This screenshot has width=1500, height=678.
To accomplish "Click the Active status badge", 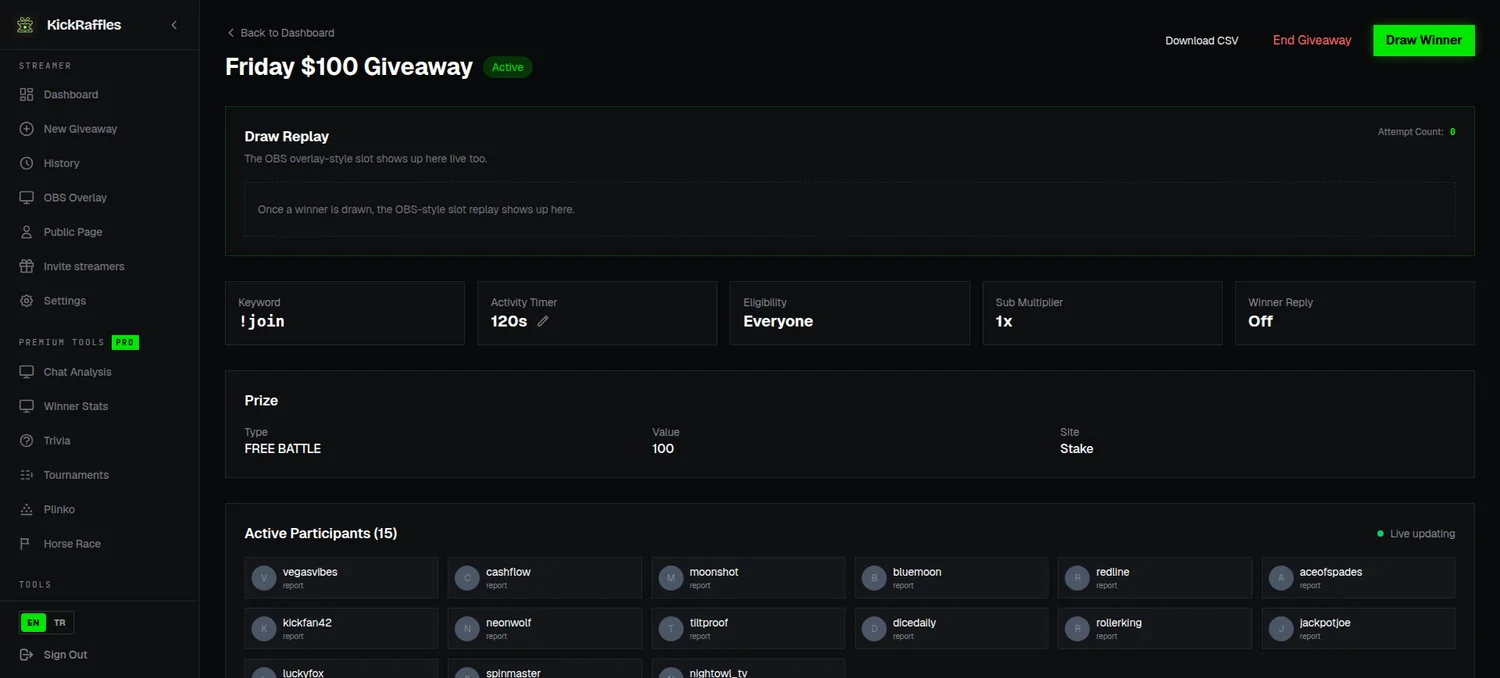I will [x=508, y=67].
